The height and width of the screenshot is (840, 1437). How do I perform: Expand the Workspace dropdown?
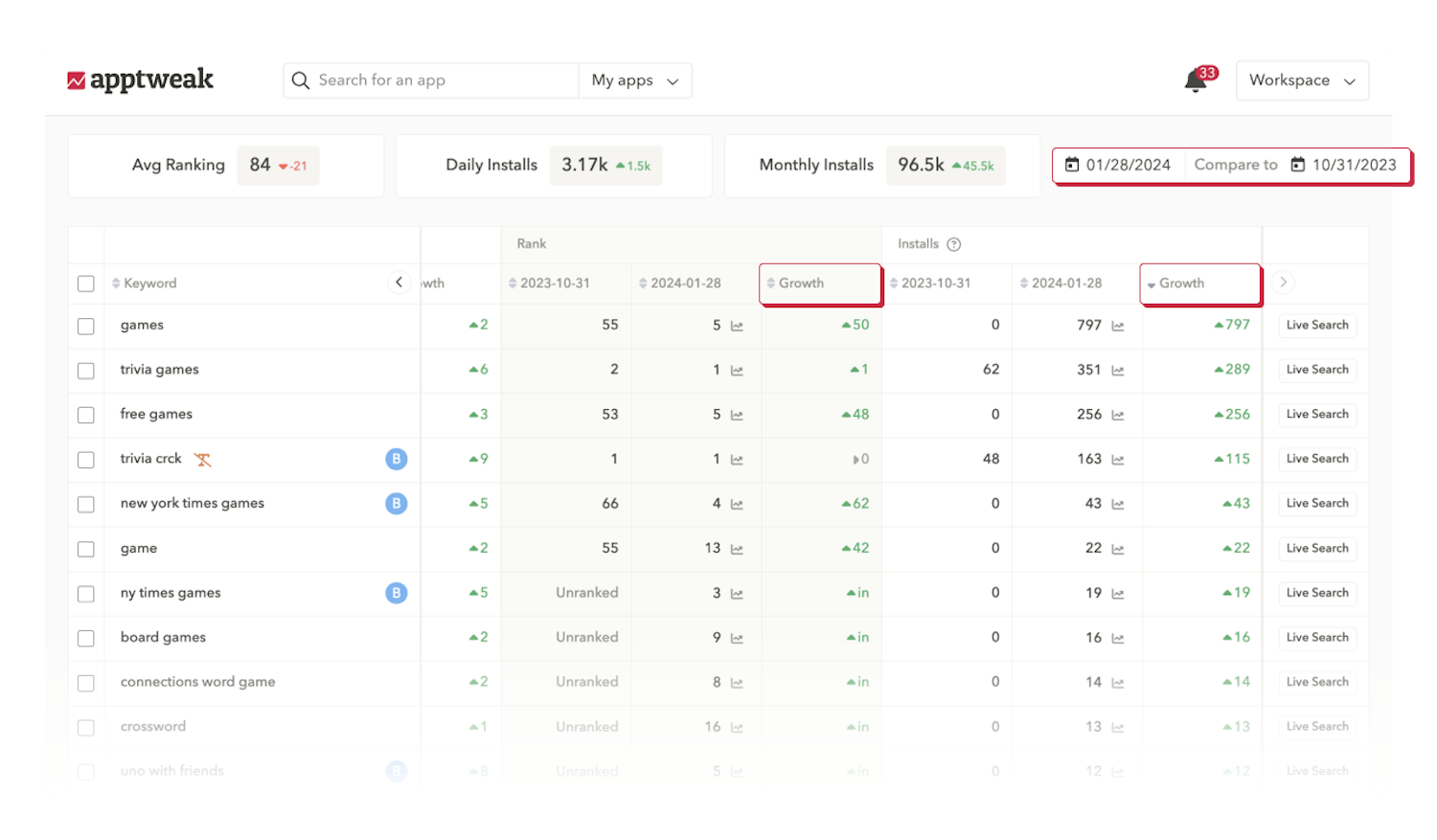[x=1302, y=80]
